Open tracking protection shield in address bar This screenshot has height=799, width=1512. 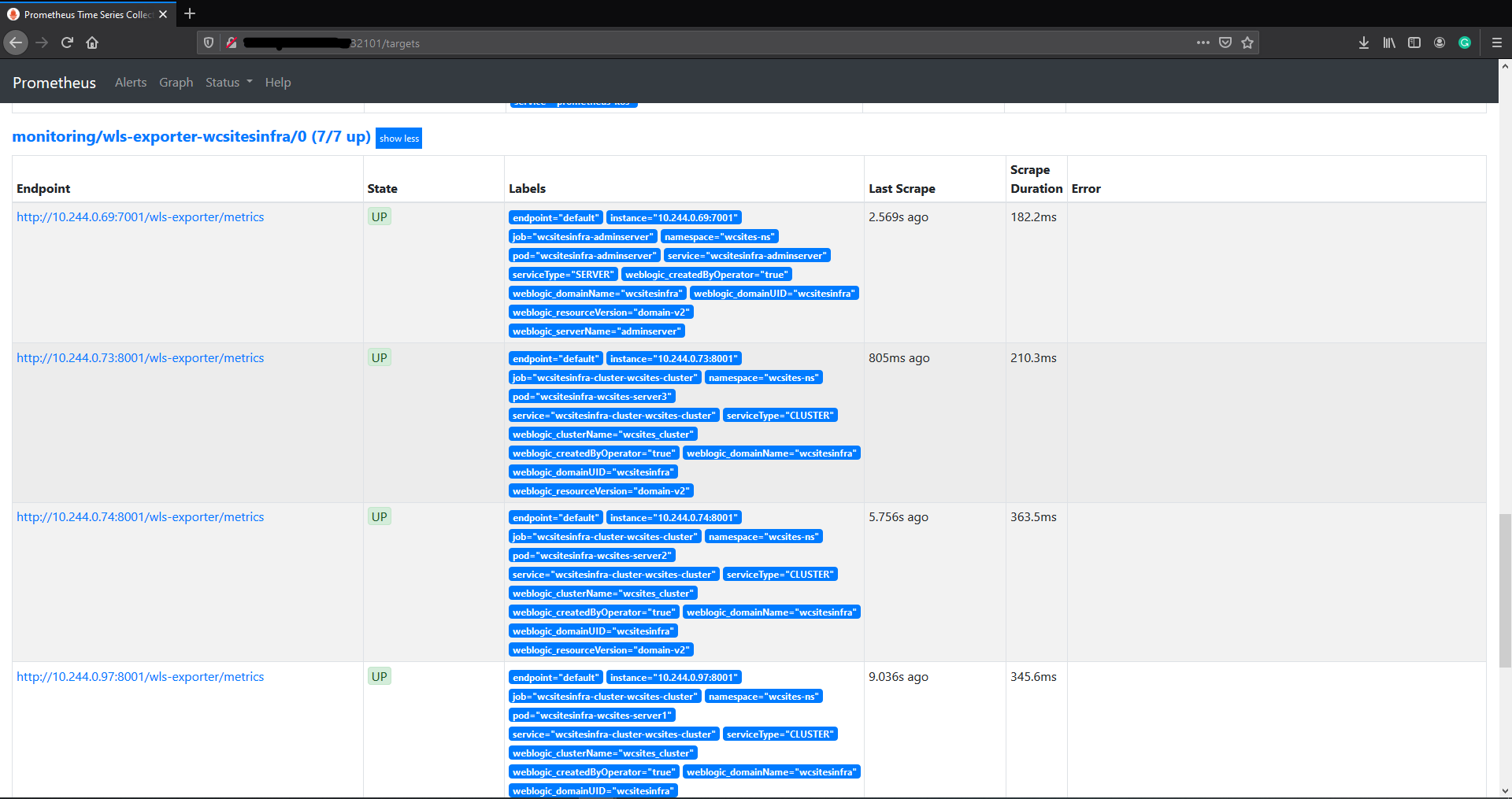[x=209, y=43]
